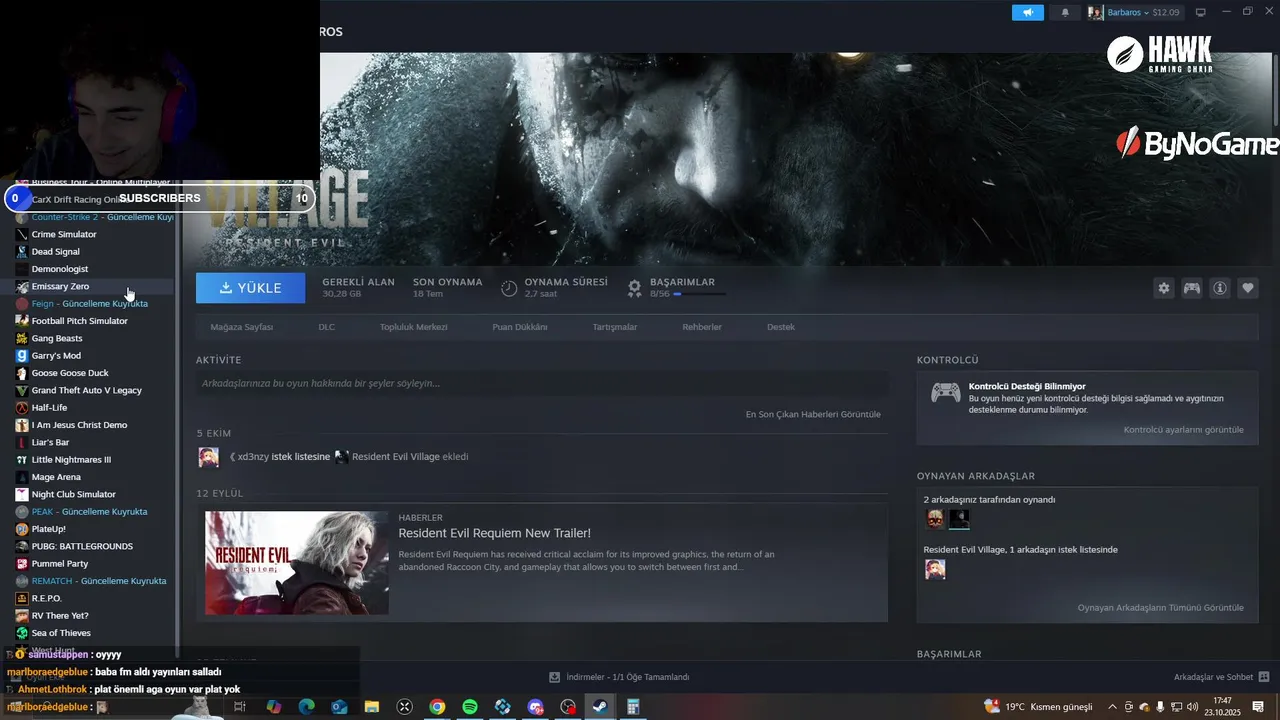Open the Destek tab

click(x=781, y=327)
